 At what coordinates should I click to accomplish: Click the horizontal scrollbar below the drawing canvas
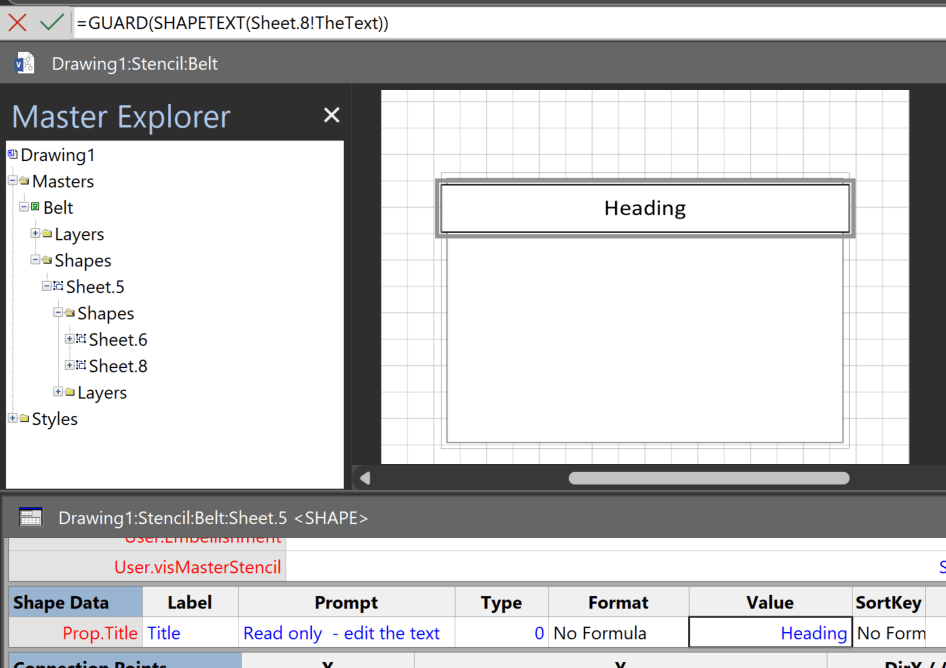[x=707, y=479]
